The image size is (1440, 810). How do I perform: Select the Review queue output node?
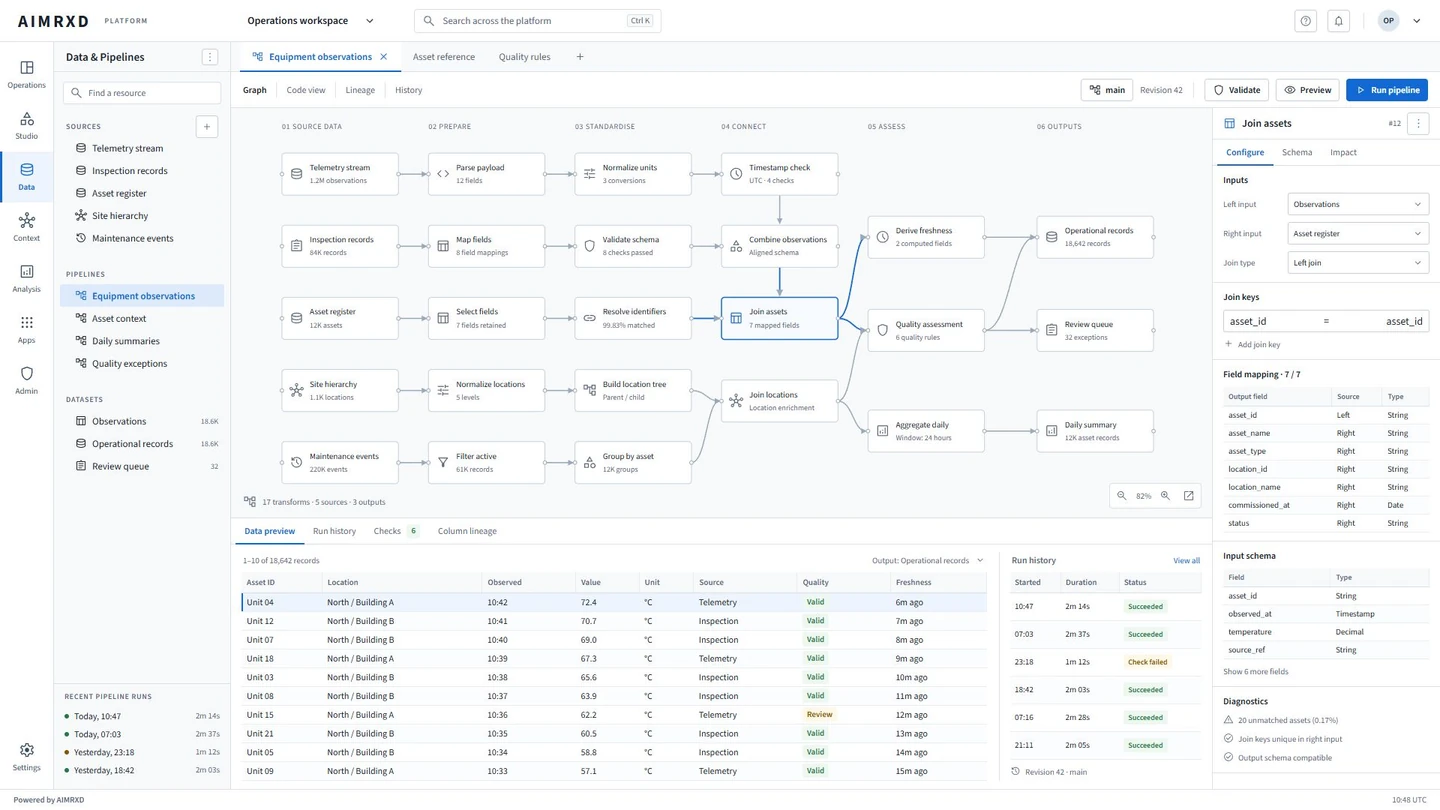(1095, 330)
